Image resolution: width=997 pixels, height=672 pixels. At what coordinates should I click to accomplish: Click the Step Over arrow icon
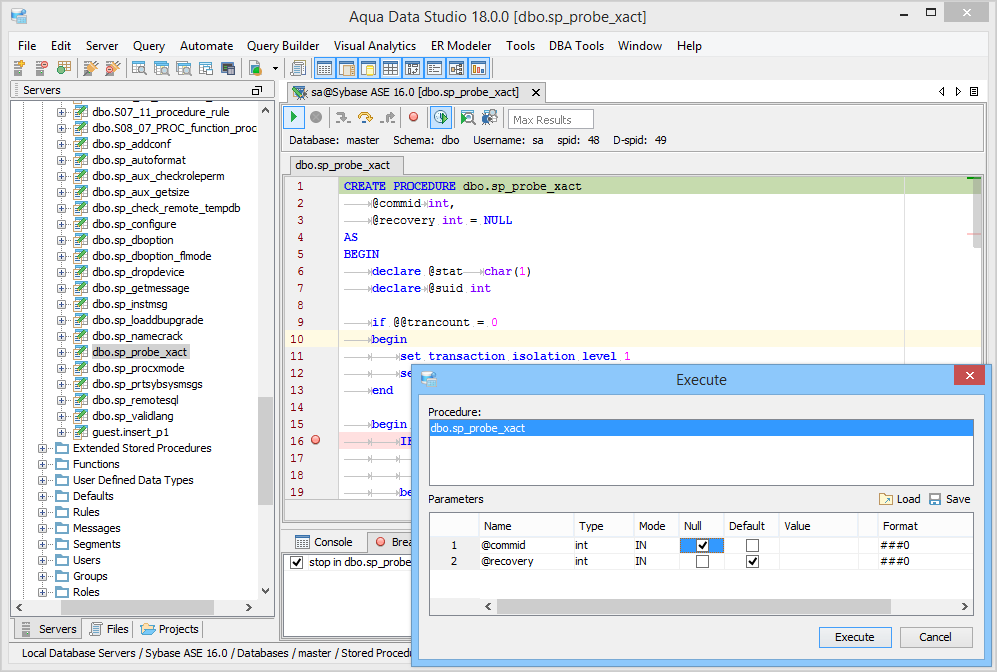pos(366,118)
